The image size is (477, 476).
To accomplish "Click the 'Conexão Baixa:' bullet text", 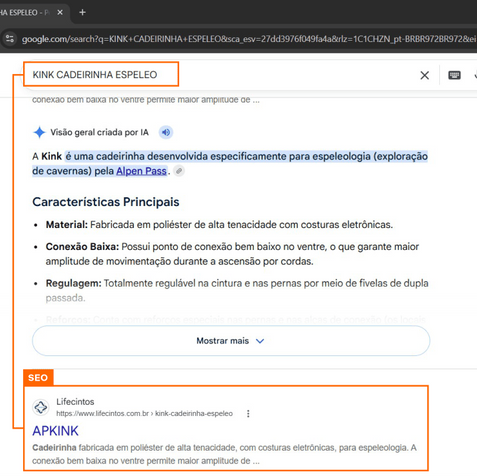I will 232,254.
